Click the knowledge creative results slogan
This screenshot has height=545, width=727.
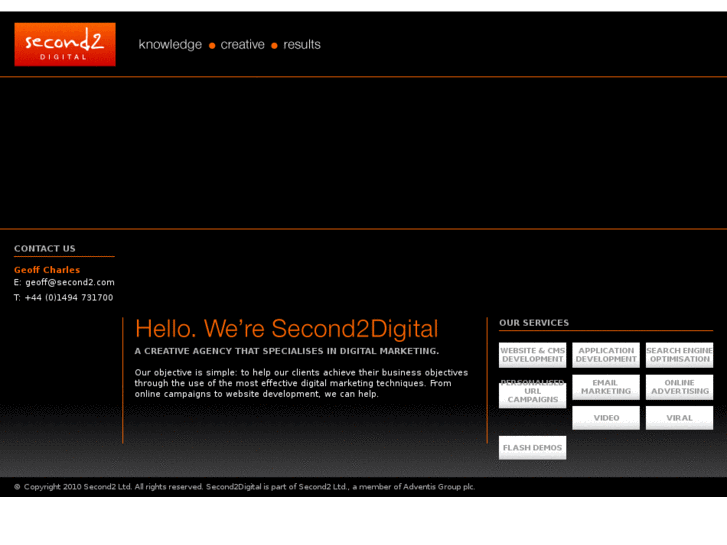click(x=230, y=45)
